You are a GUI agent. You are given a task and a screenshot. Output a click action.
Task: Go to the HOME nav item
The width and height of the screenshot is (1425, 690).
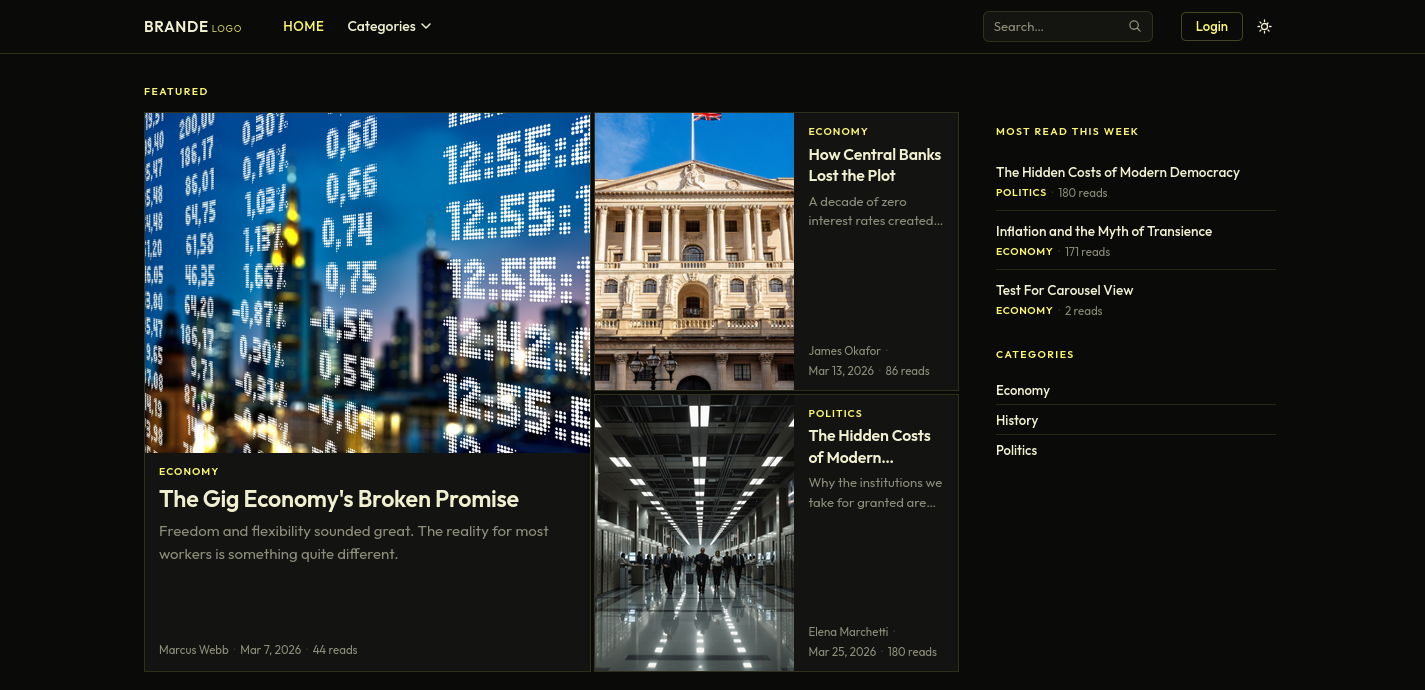pos(303,27)
